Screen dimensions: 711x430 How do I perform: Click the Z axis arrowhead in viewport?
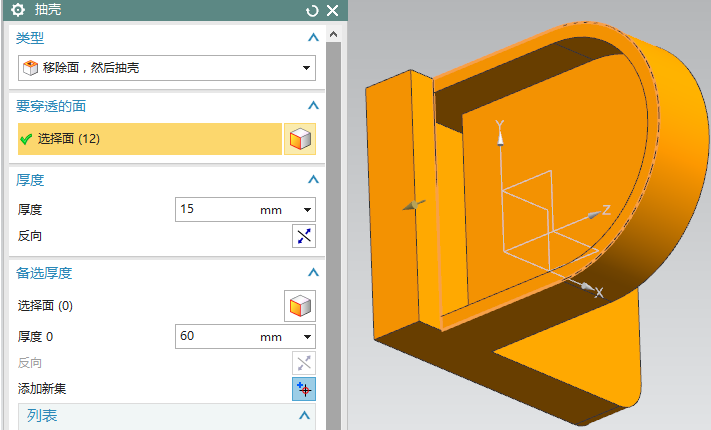click(x=604, y=210)
